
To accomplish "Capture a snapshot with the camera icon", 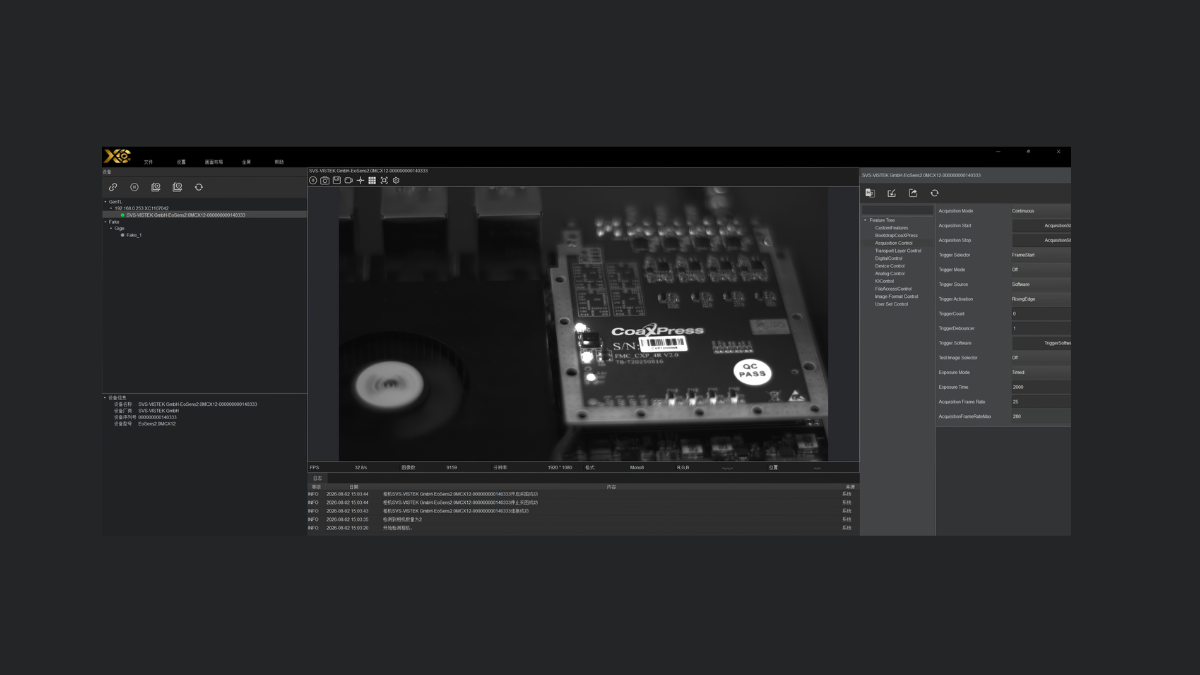I will coord(325,180).
